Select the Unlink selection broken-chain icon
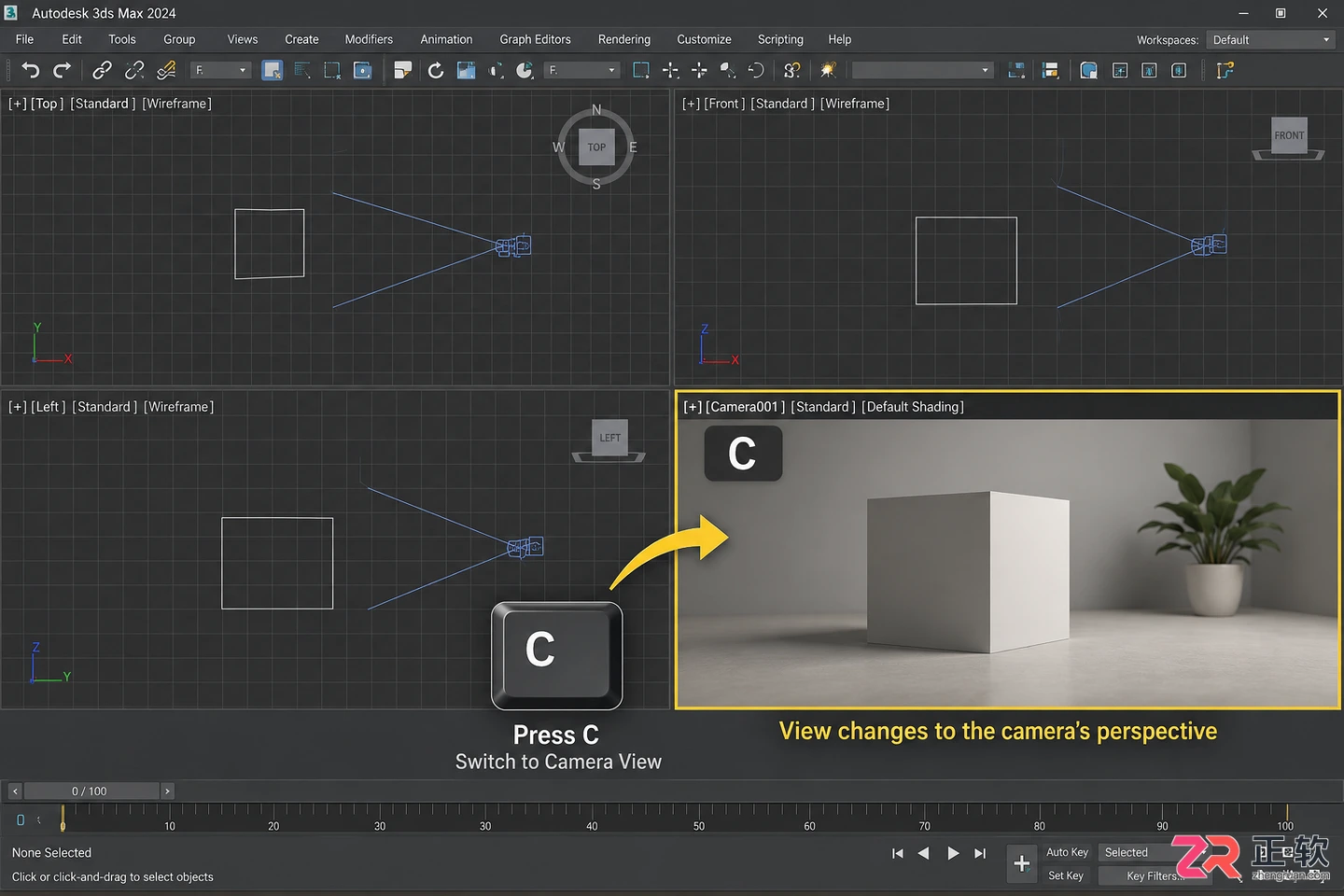The image size is (1344, 896). [x=134, y=70]
